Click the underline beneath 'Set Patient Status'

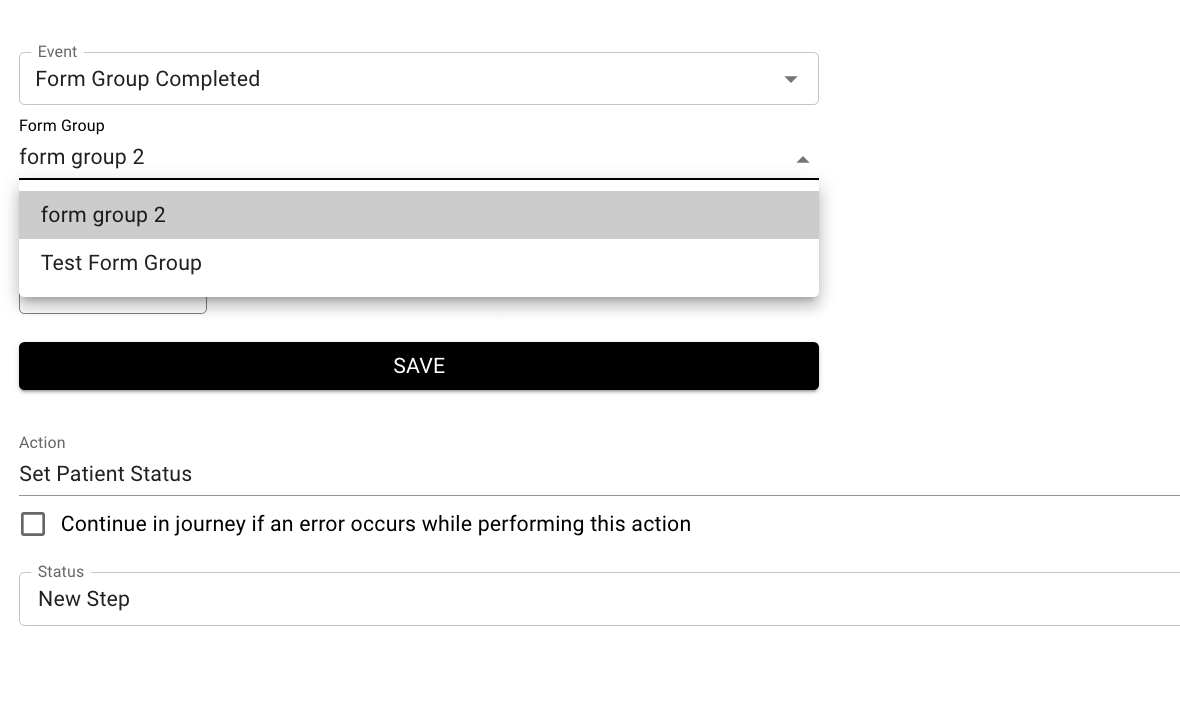pyautogui.click(x=600, y=495)
